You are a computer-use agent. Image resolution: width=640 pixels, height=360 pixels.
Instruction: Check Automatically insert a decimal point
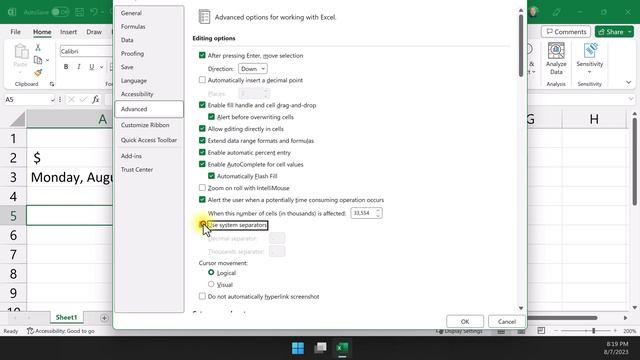202,80
